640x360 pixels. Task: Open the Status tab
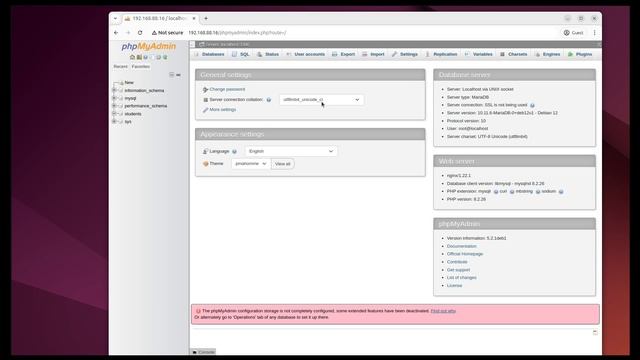click(268, 54)
